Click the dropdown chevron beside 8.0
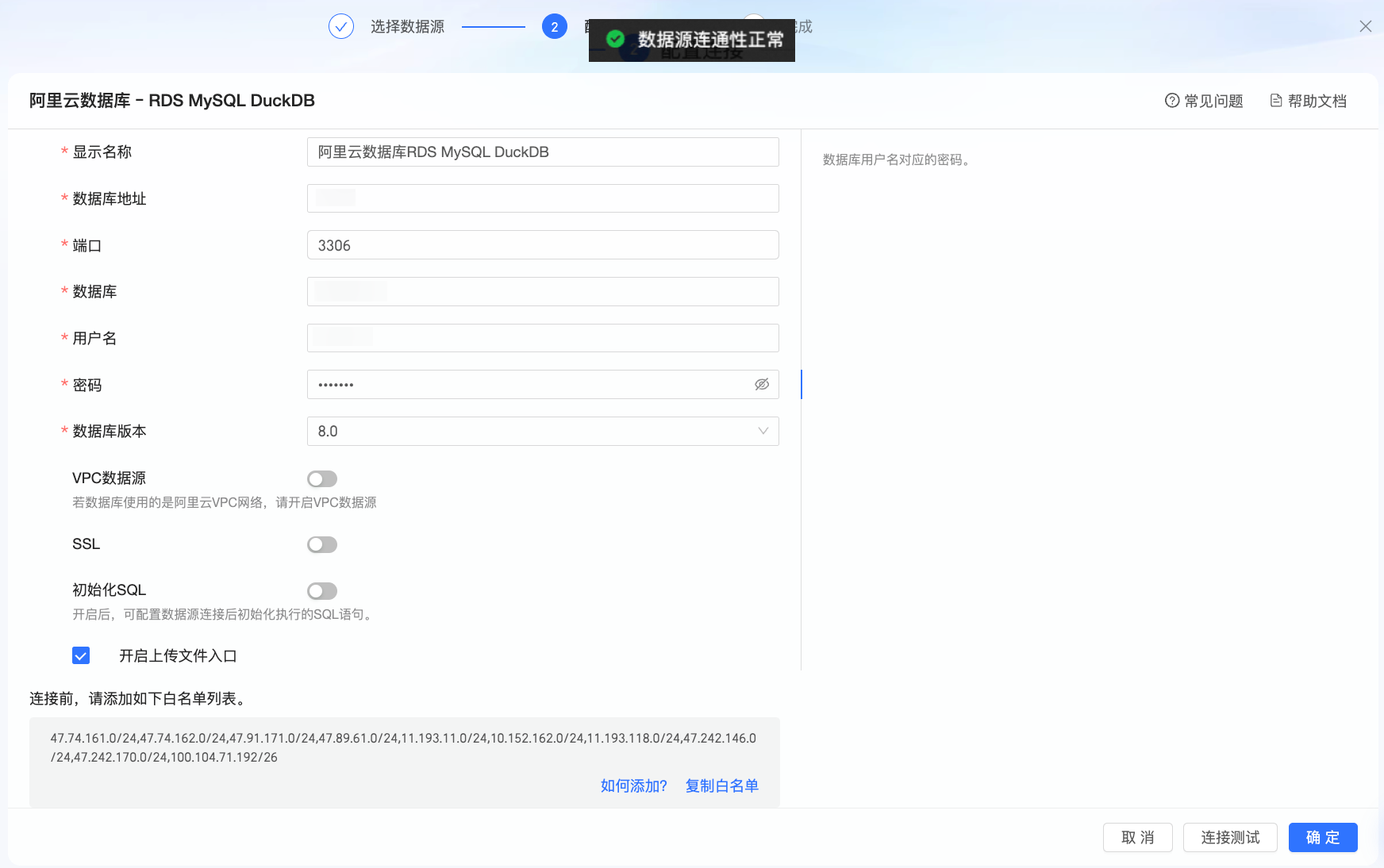 (x=763, y=431)
